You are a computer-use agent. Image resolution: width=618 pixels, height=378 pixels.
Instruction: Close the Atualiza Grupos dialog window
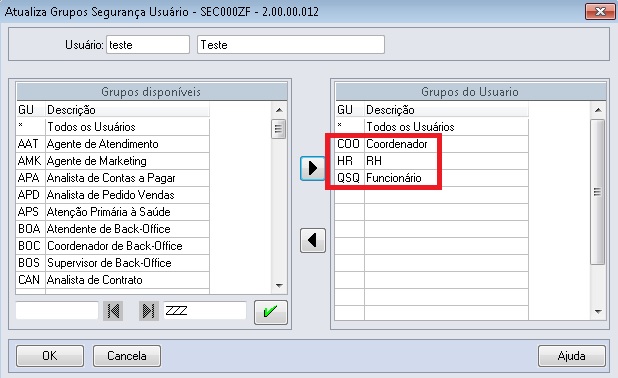point(600,11)
